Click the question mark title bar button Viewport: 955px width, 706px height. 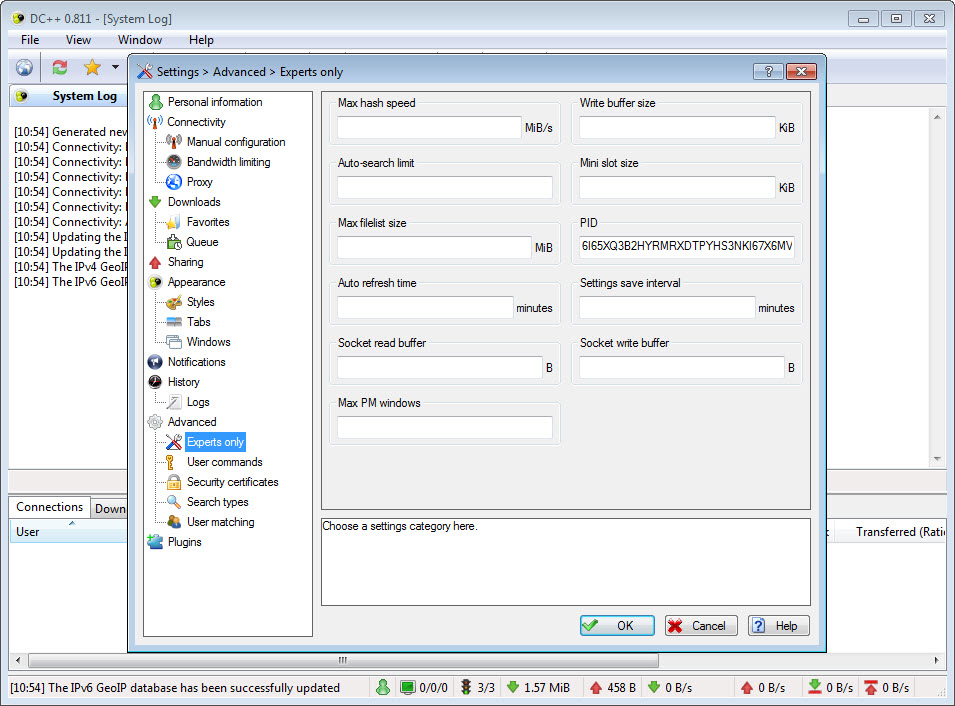[x=768, y=71]
